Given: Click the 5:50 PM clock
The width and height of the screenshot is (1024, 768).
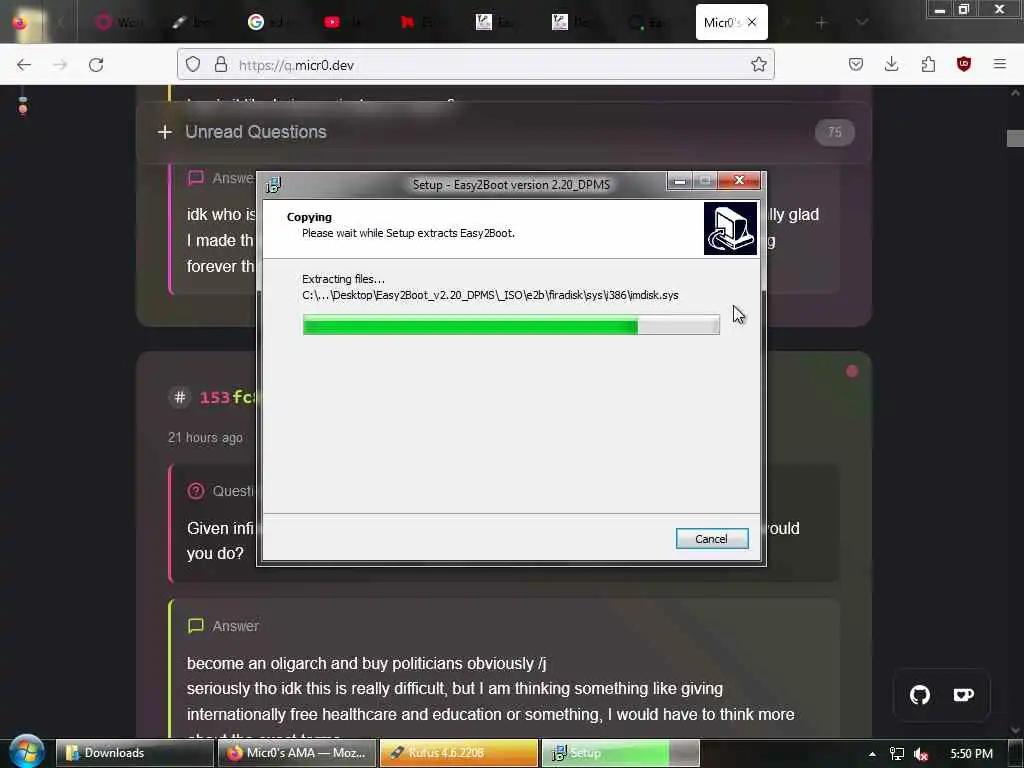Looking at the screenshot, I should pyautogui.click(x=971, y=754).
